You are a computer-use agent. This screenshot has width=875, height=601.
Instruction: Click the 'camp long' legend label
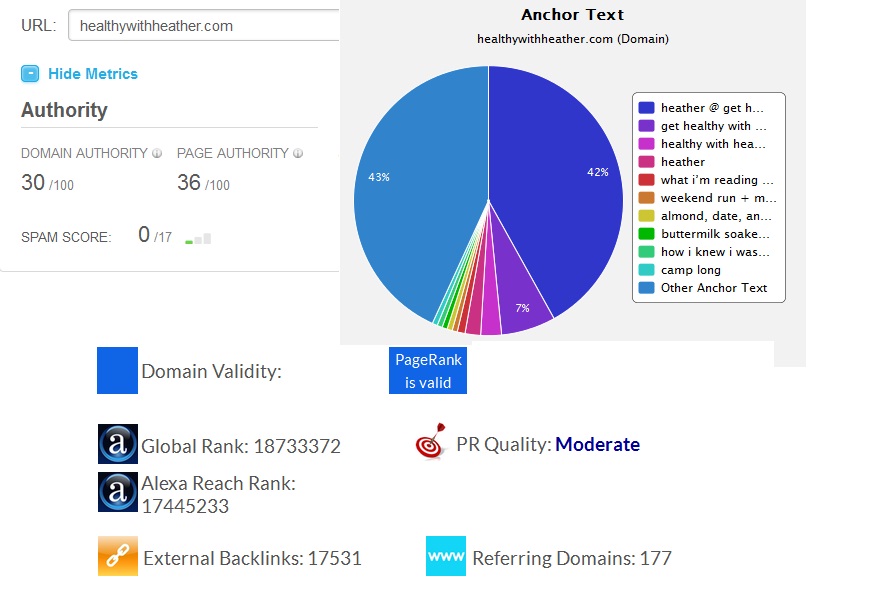(x=691, y=270)
